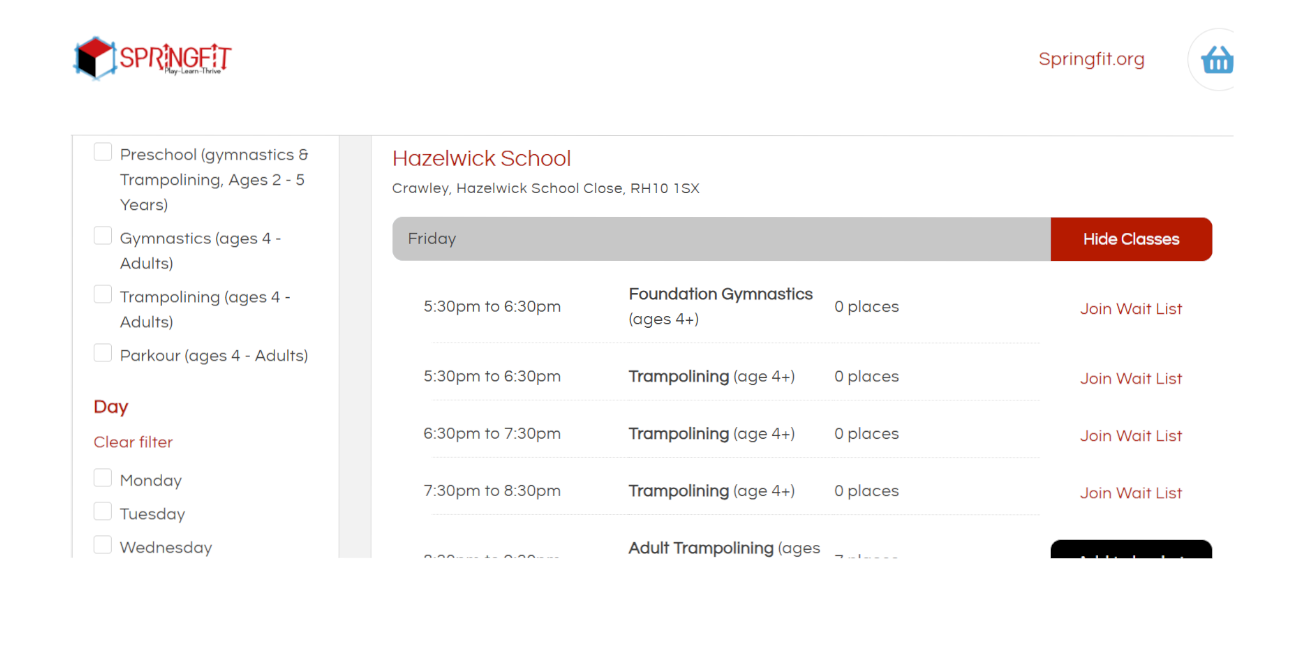1296x648 pixels.
Task: Collapse Friday classes with Hide Classes
Action: click(x=1131, y=239)
